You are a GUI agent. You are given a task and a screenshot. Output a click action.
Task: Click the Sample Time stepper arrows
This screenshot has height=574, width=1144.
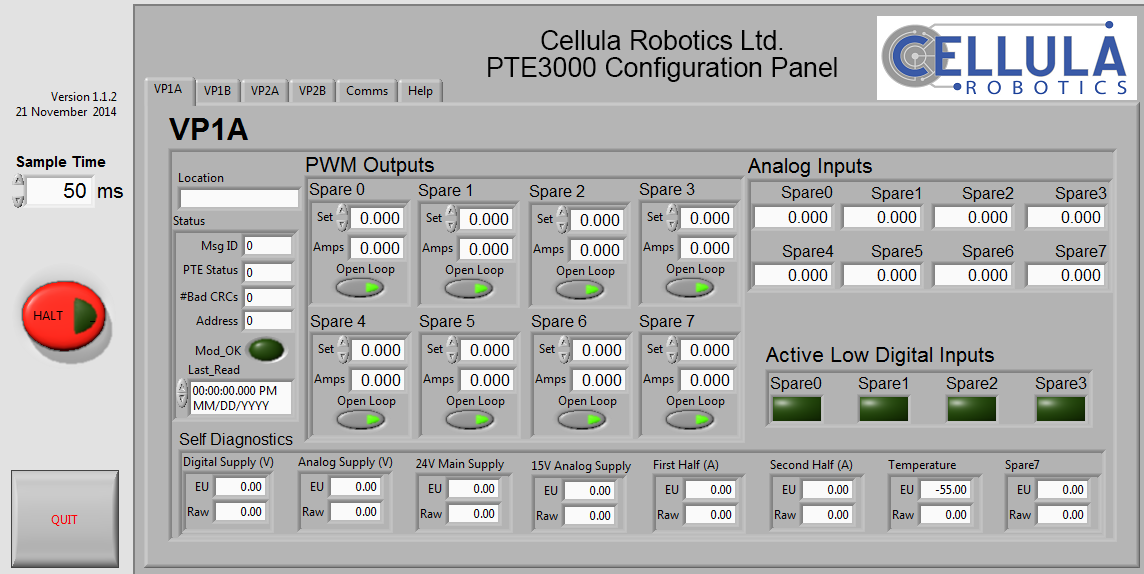coord(18,191)
